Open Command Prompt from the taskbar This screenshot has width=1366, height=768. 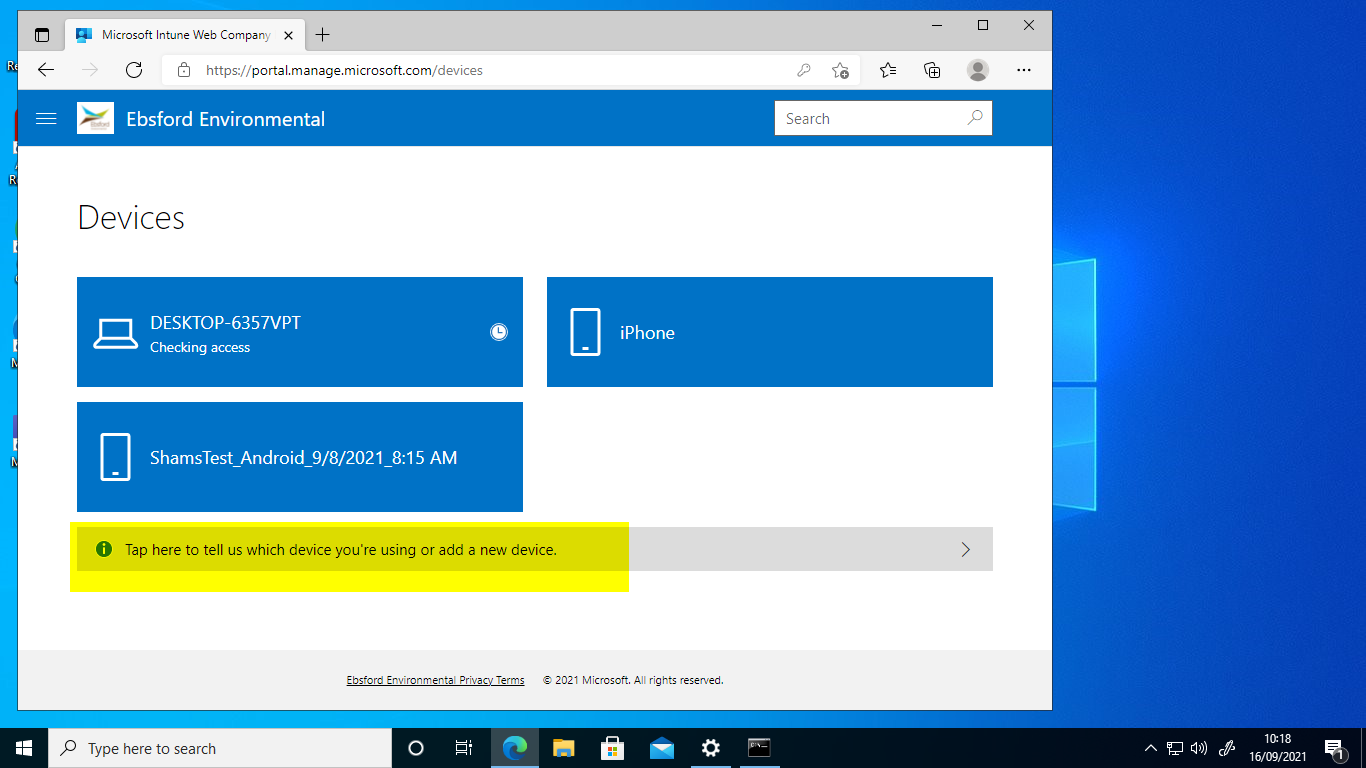tap(759, 748)
